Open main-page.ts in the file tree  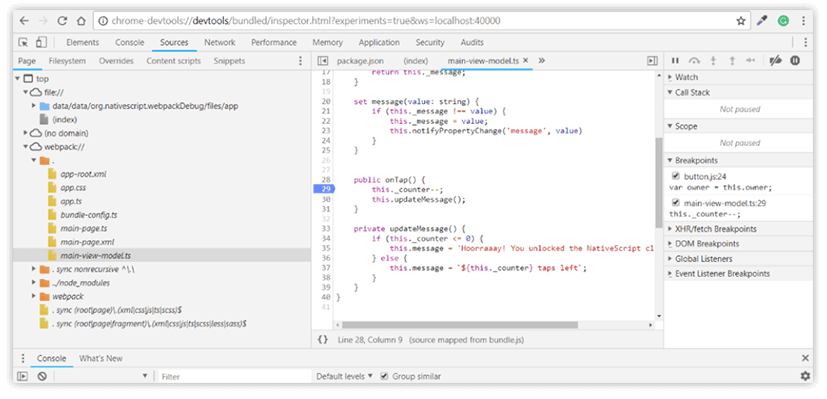tap(84, 229)
